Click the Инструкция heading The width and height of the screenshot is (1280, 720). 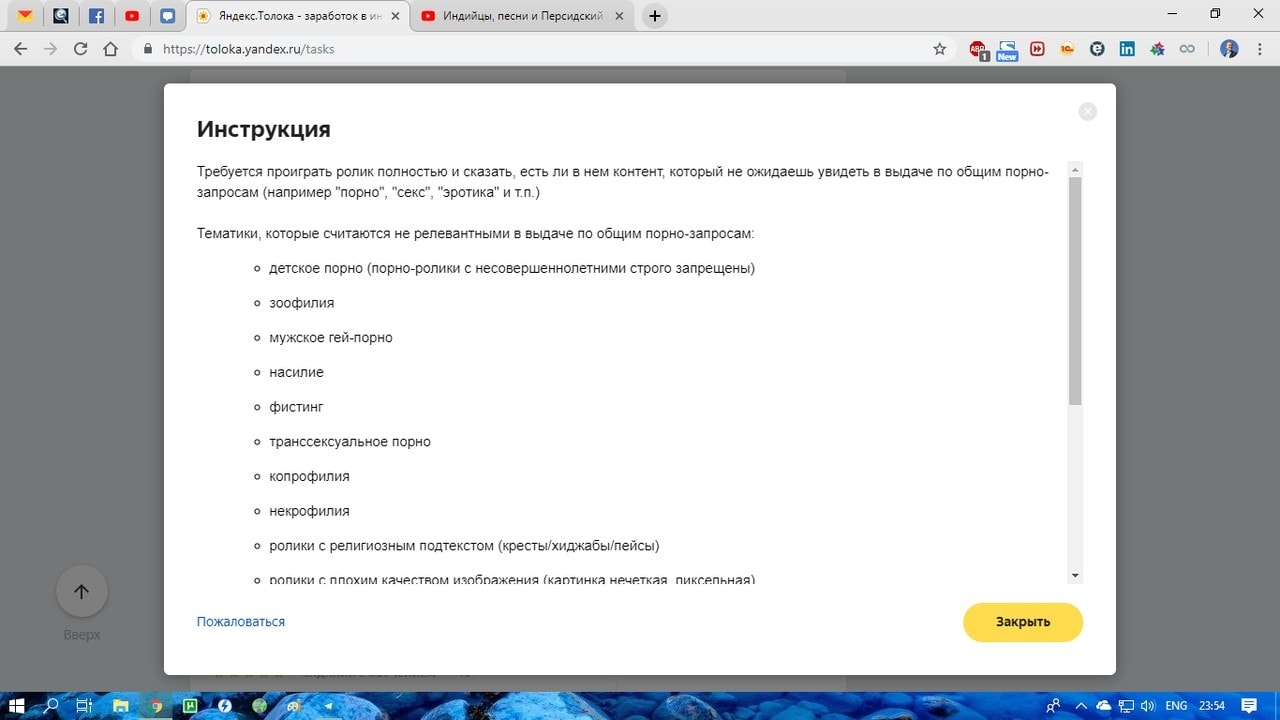click(x=264, y=129)
